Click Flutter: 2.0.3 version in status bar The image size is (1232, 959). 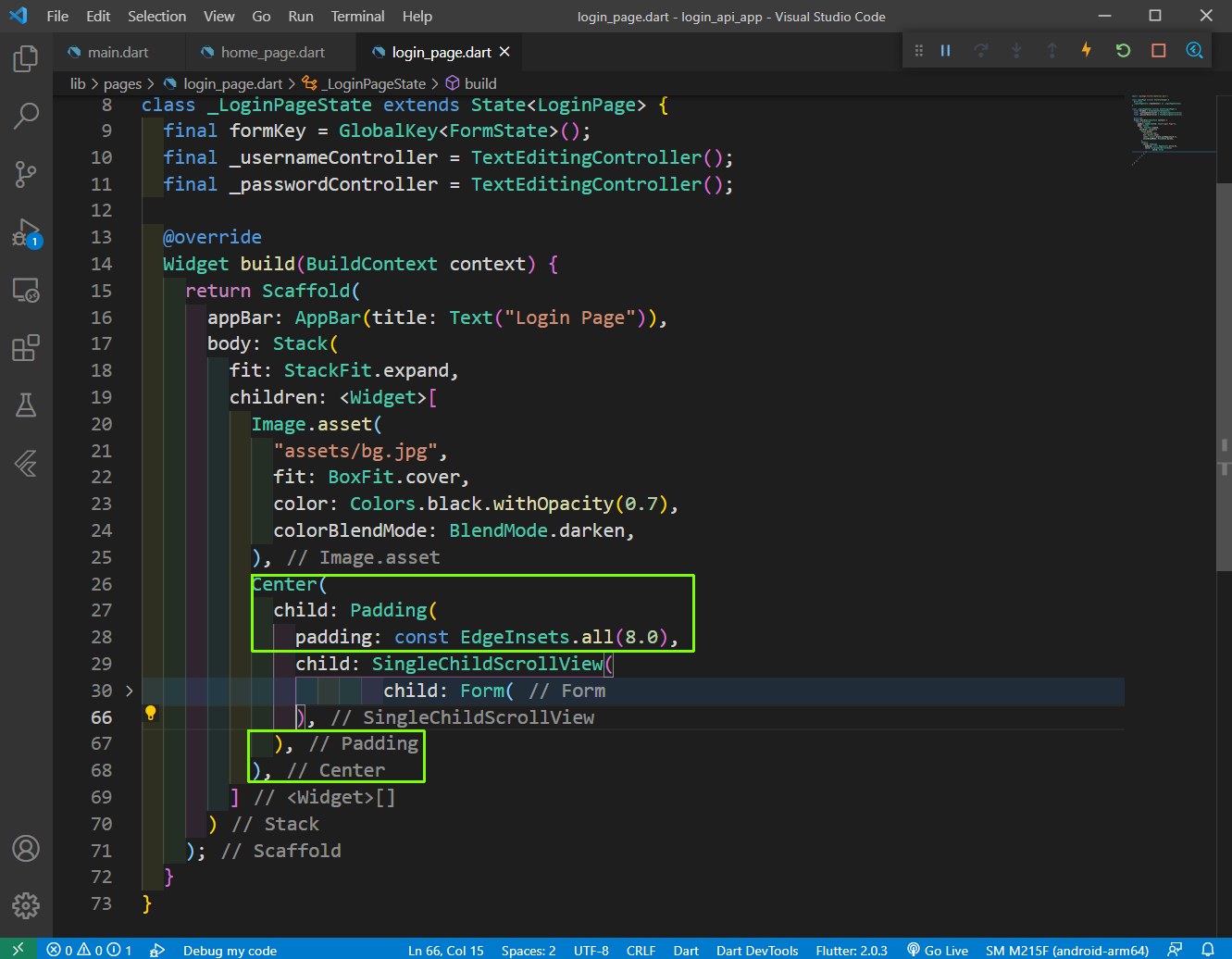852,950
